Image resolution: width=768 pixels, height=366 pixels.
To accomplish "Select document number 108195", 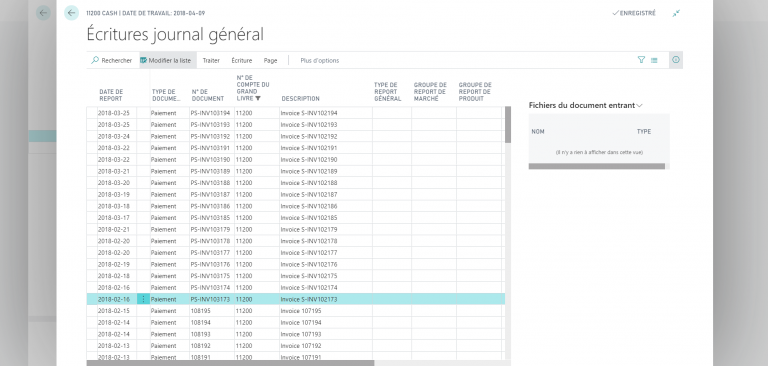I will (x=212, y=311).
